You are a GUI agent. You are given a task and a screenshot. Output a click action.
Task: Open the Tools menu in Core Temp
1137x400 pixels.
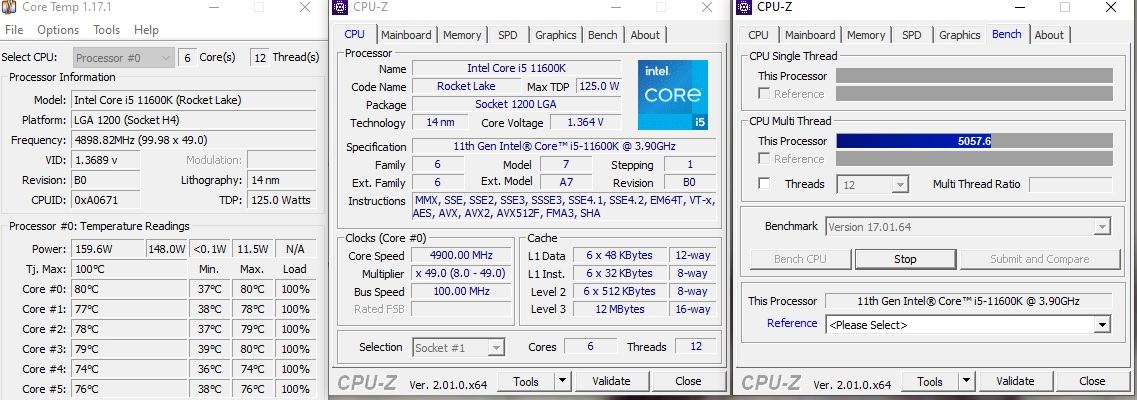(x=107, y=30)
